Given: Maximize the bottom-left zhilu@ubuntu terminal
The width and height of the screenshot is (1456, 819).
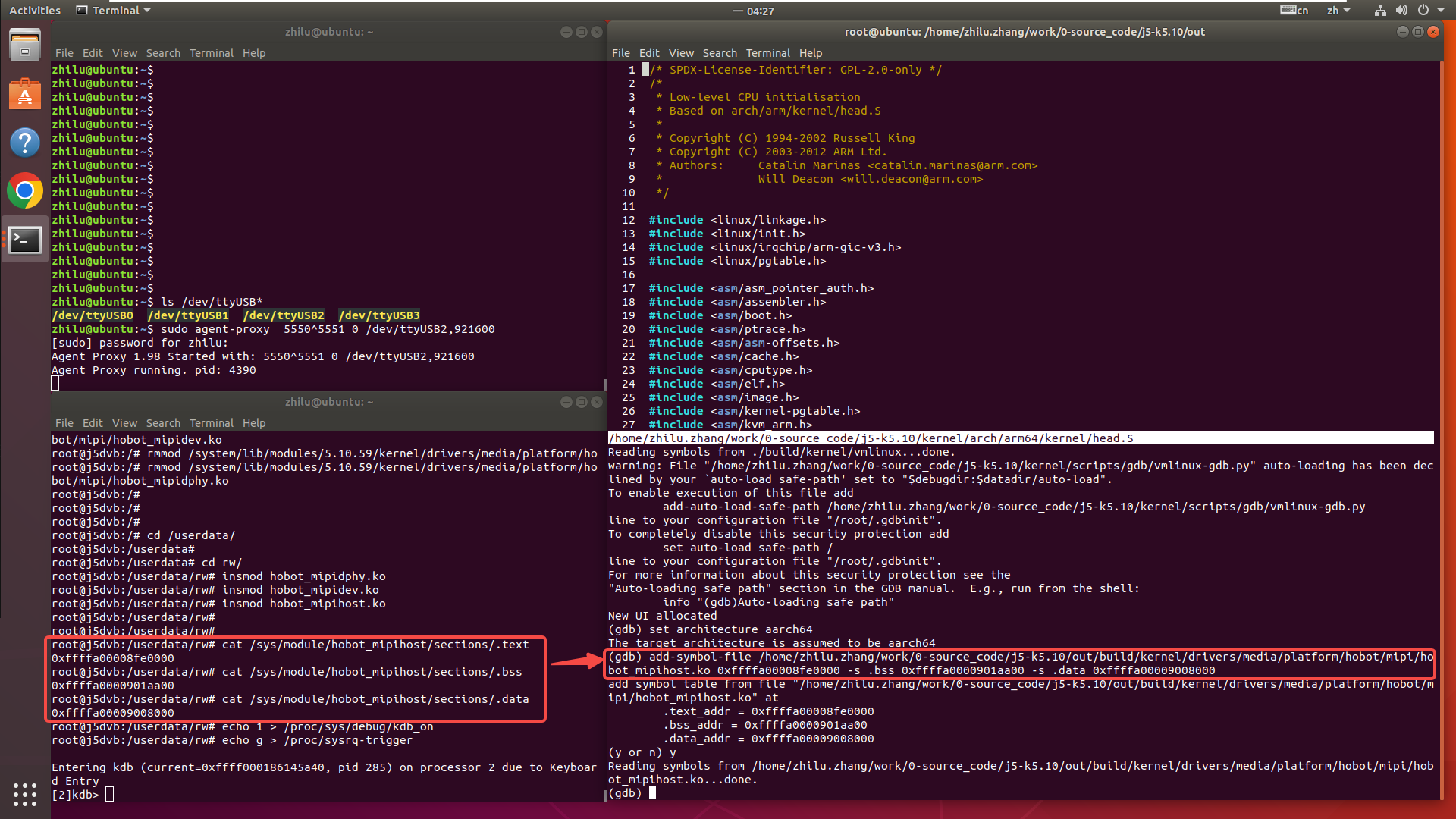Looking at the screenshot, I should coord(581,402).
